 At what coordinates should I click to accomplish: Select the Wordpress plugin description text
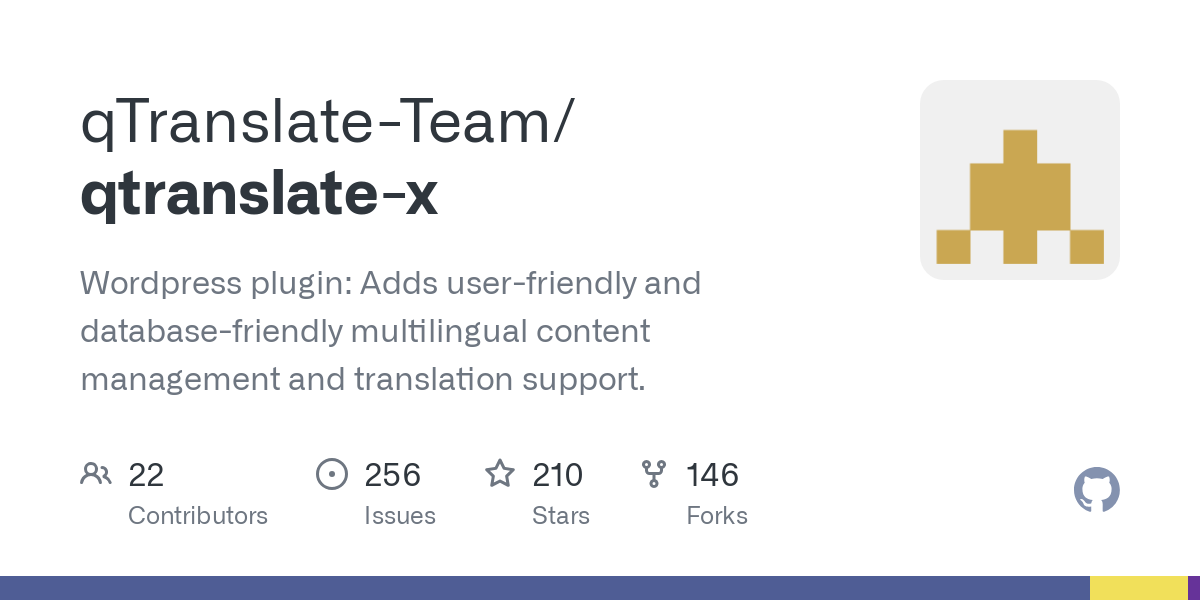(391, 331)
